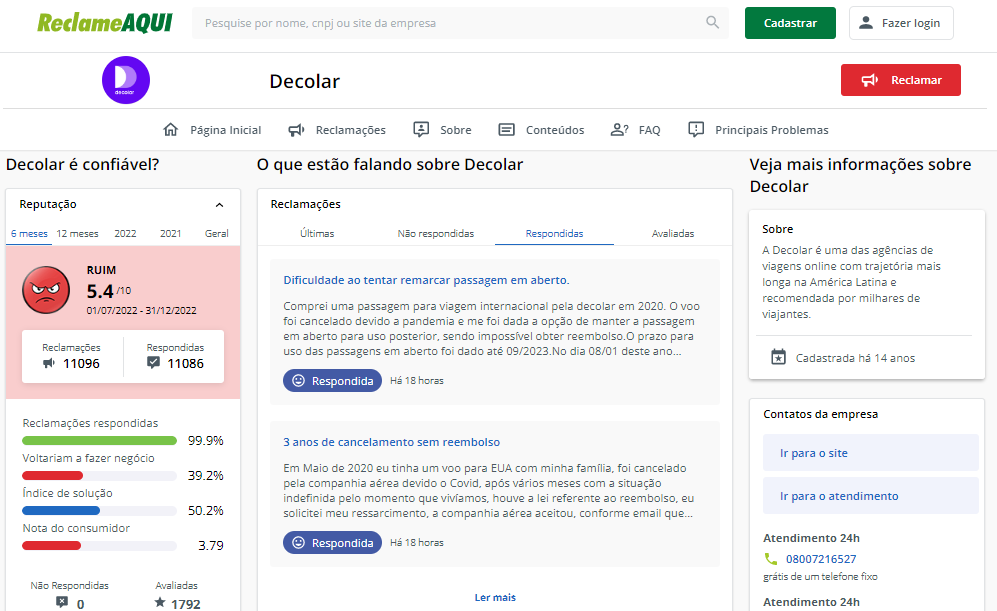Screen dimensions: 997x611
Task: Click Ler mais link
Action: pos(495,597)
